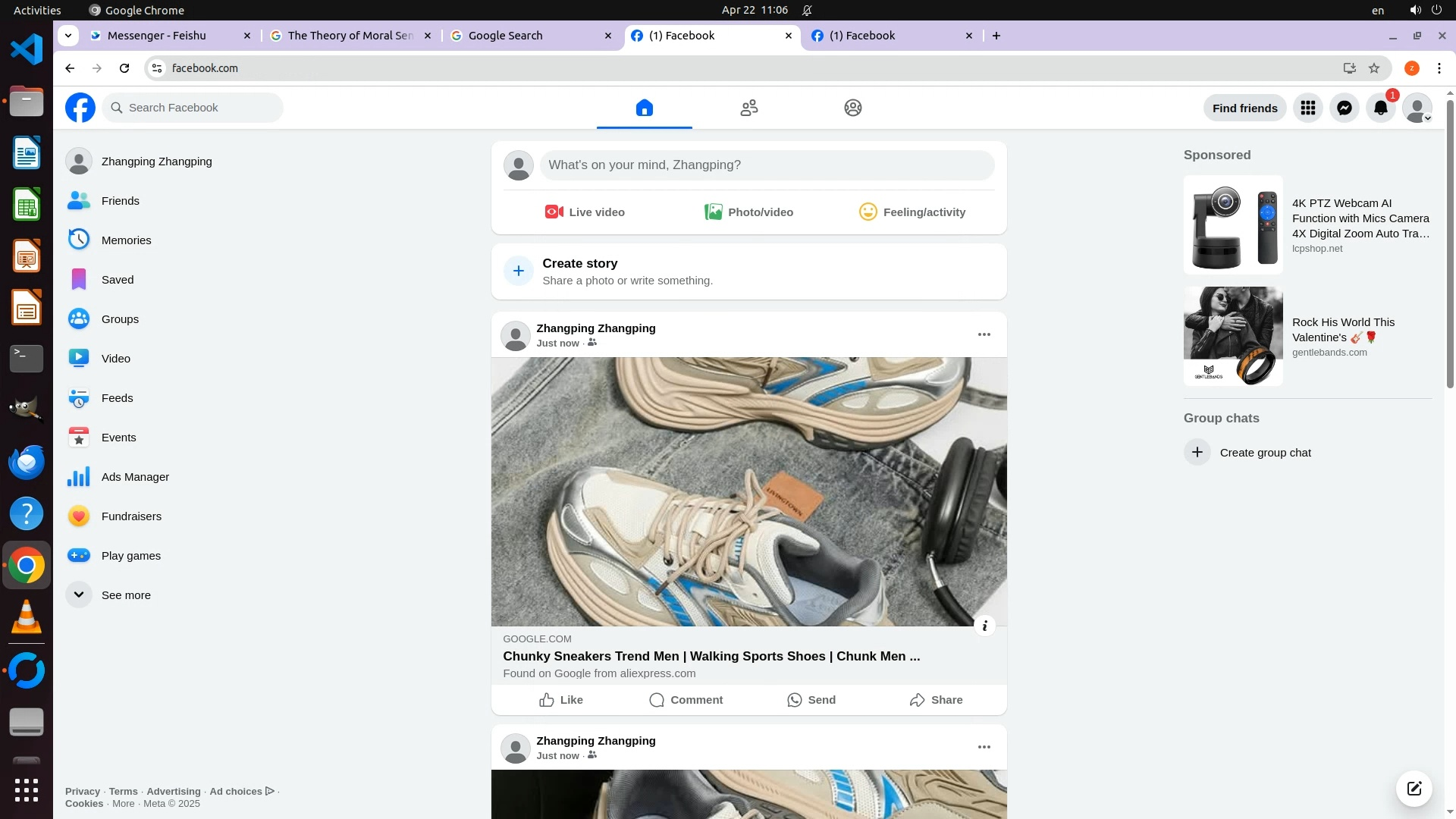Bookmark this page with the star icon
Viewport: 1456px width, 819px height.
[1373, 68]
